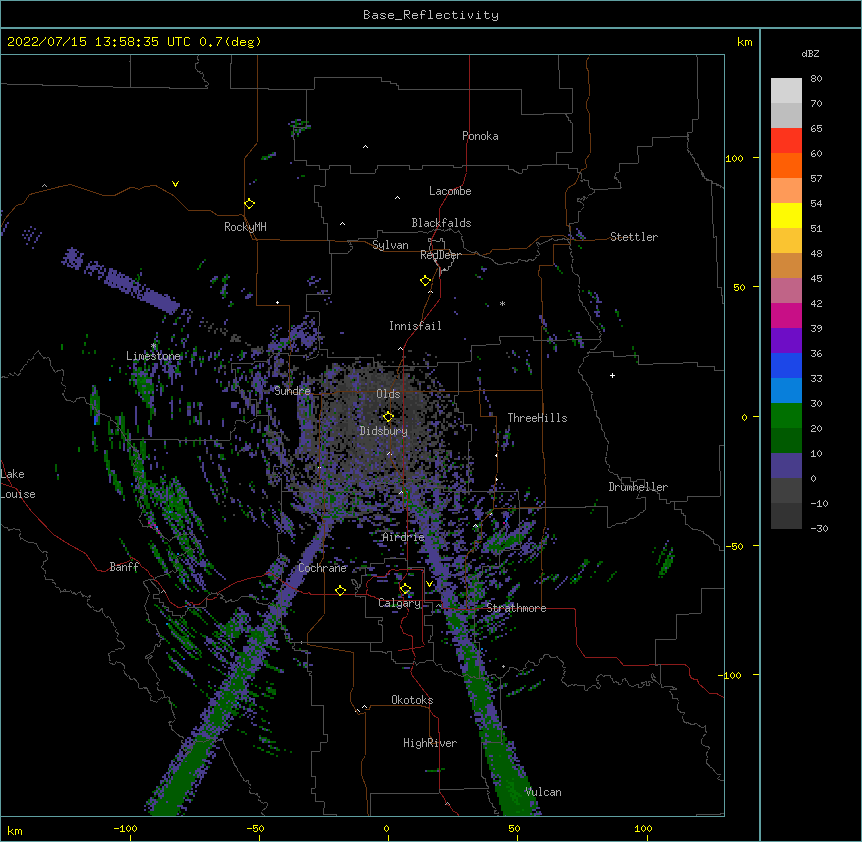Select the -10 dBZ dark gray legend swatch
Viewport: 862px width, 842px height.
(x=786, y=516)
